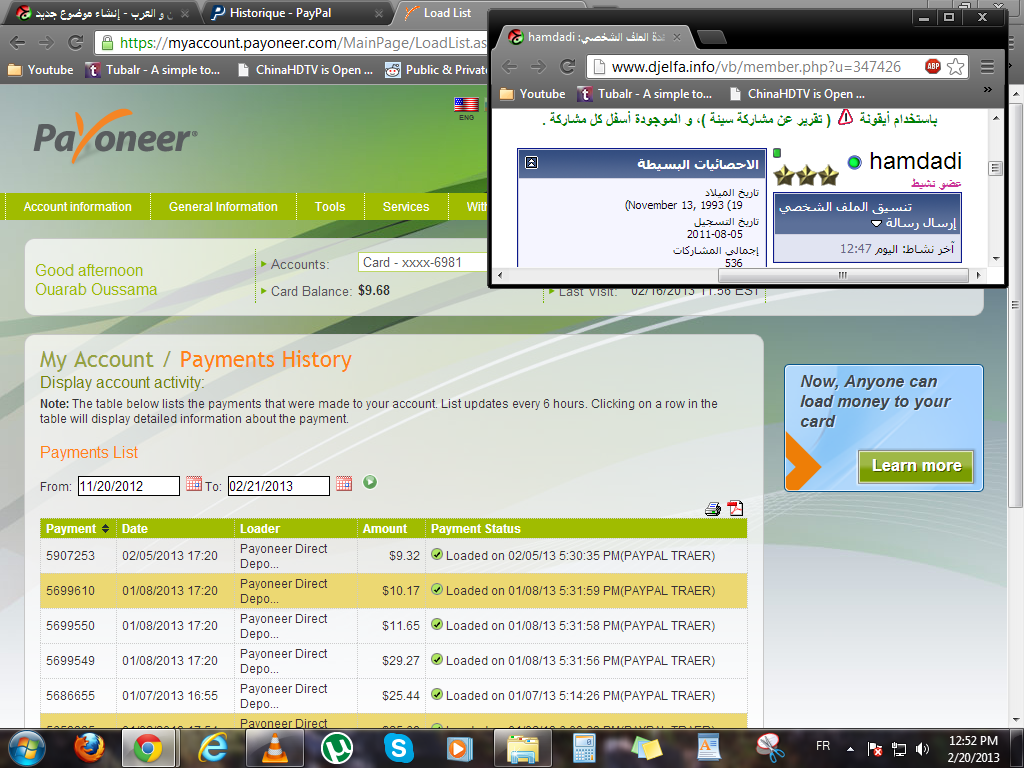The height and width of the screenshot is (768, 1024).
Task: Select payment row 5907253
Action: [393, 556]
